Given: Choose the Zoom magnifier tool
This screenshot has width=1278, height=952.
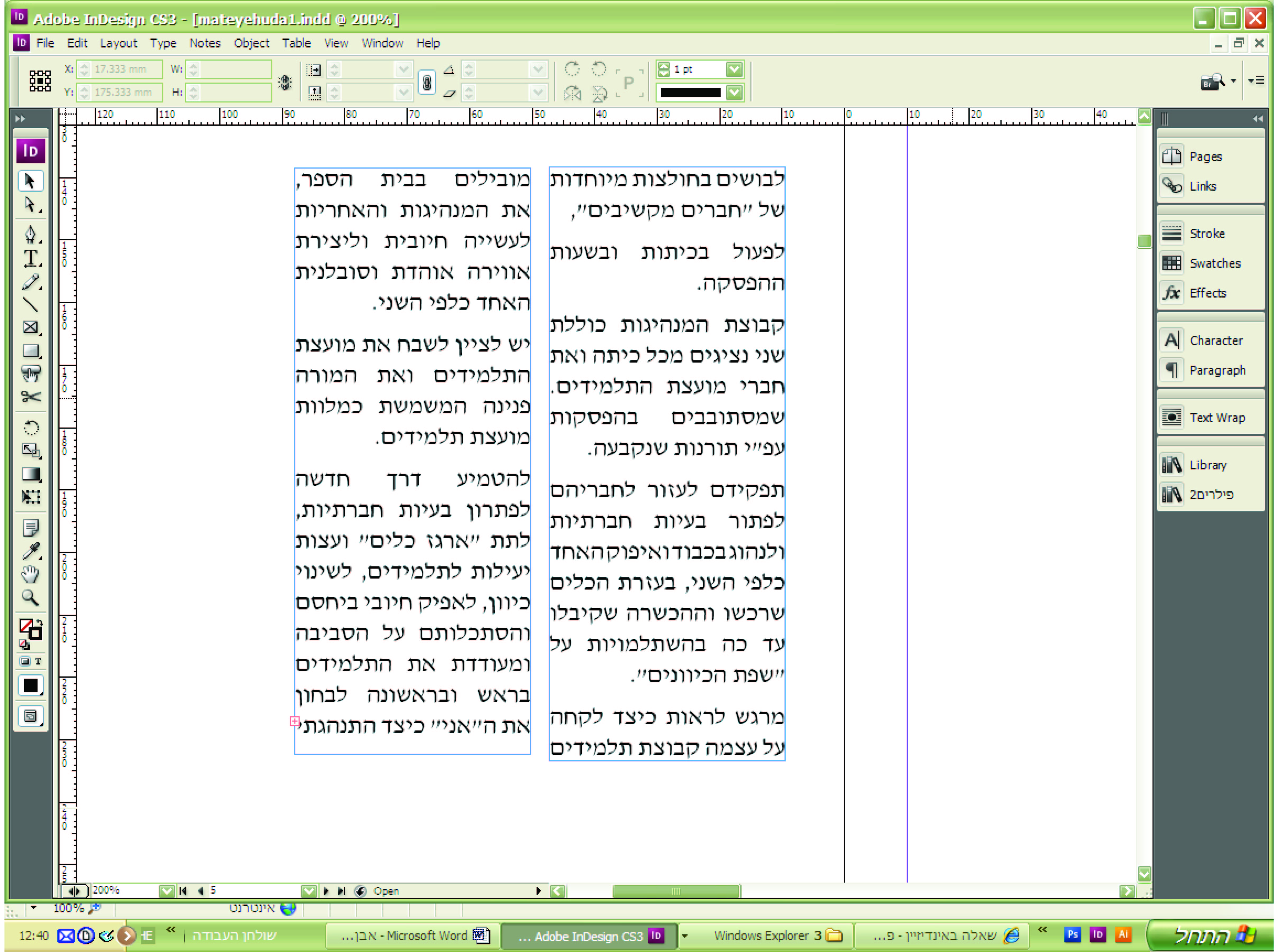Looking at the screenshot, I should tap(30, 598).
